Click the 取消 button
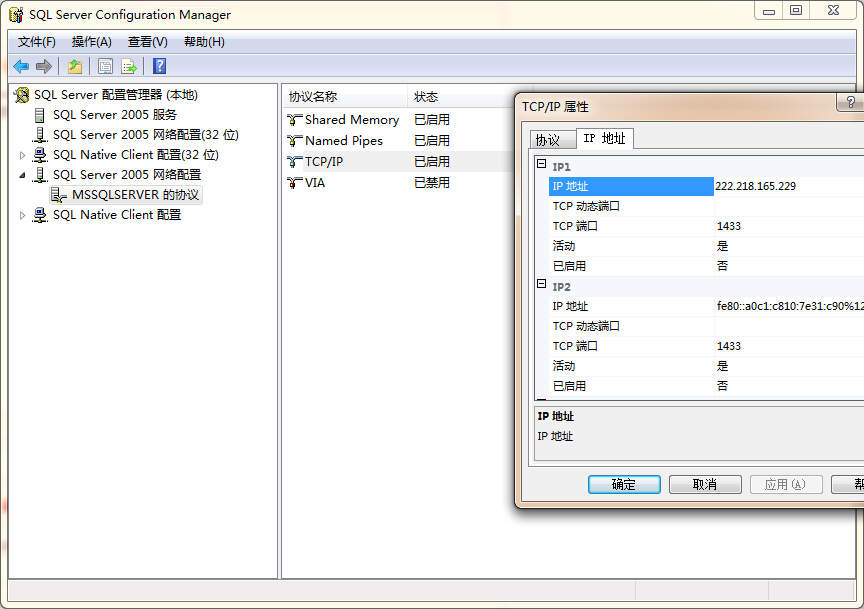This screenshot has width=864, height=609. 705,484
